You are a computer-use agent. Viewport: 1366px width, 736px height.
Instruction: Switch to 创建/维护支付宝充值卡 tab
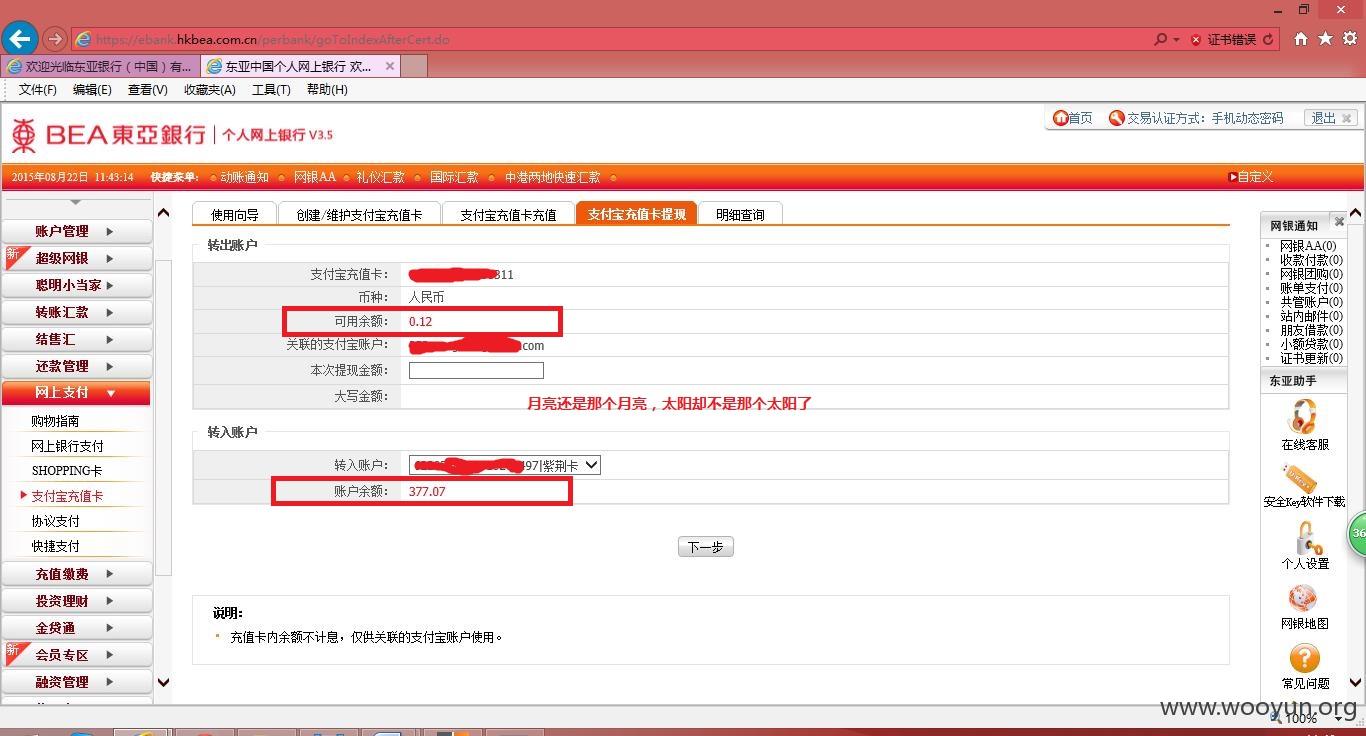[x=359, y=214]
